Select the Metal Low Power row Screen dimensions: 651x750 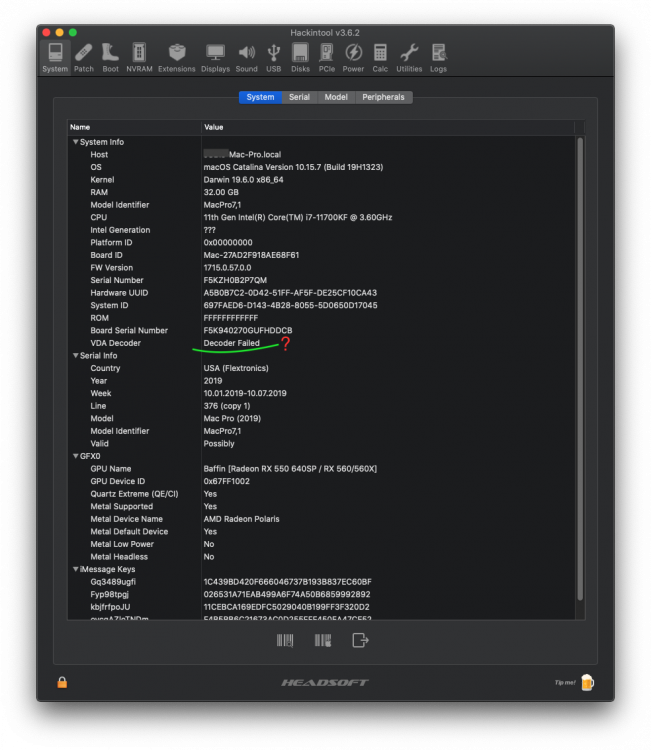coord(321,544)
